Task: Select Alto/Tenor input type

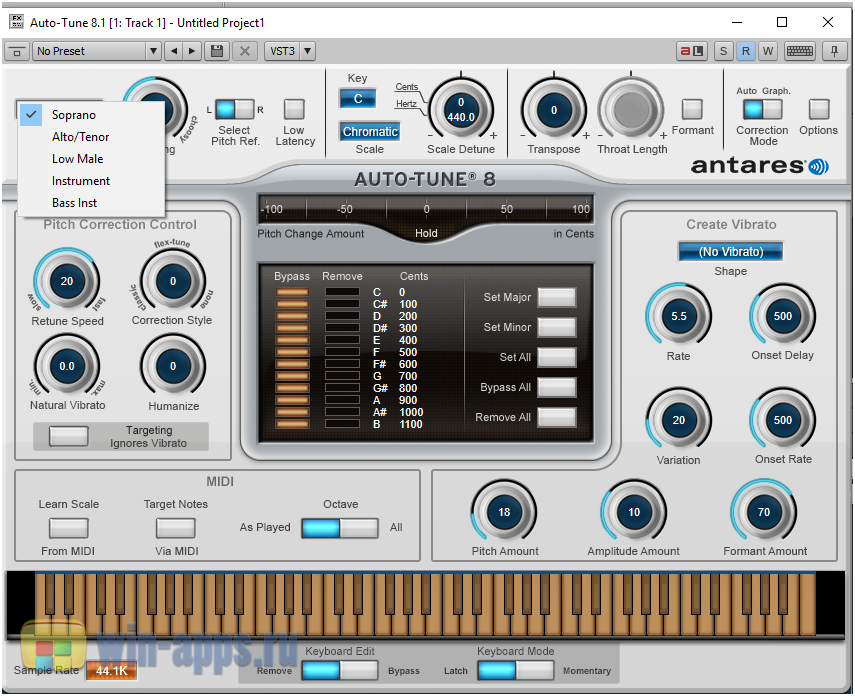Action: coord(91,137)
